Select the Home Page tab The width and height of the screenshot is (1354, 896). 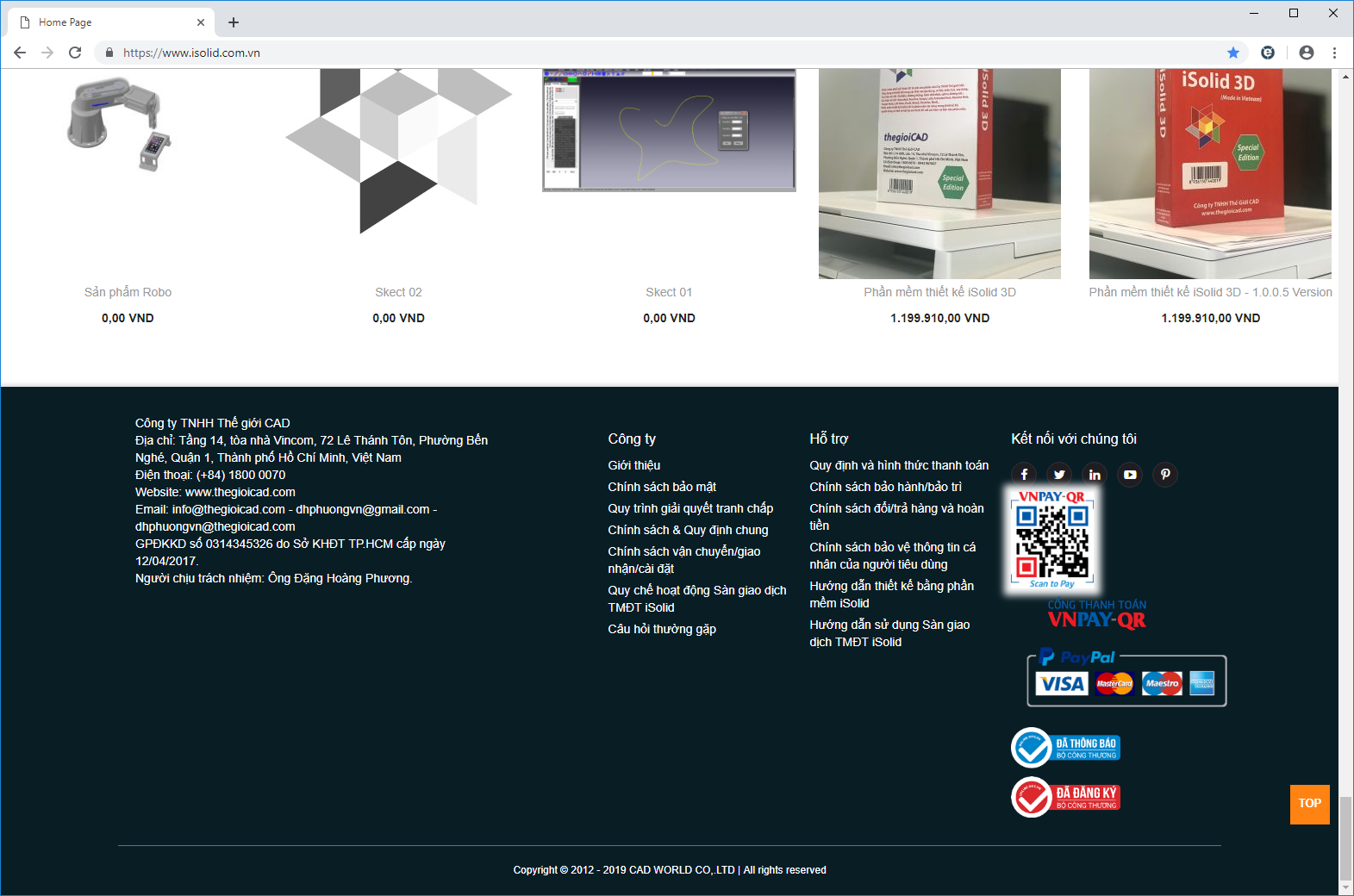pos(112,22)
